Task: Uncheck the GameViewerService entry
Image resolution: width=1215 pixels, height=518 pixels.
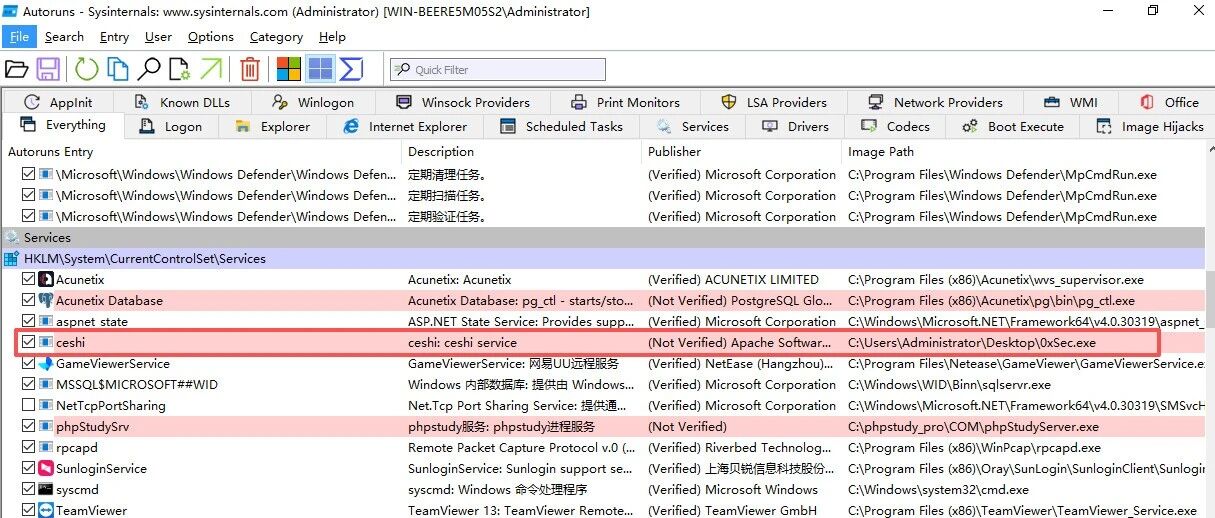Action: pyautogui.click(x=28, y=364)
